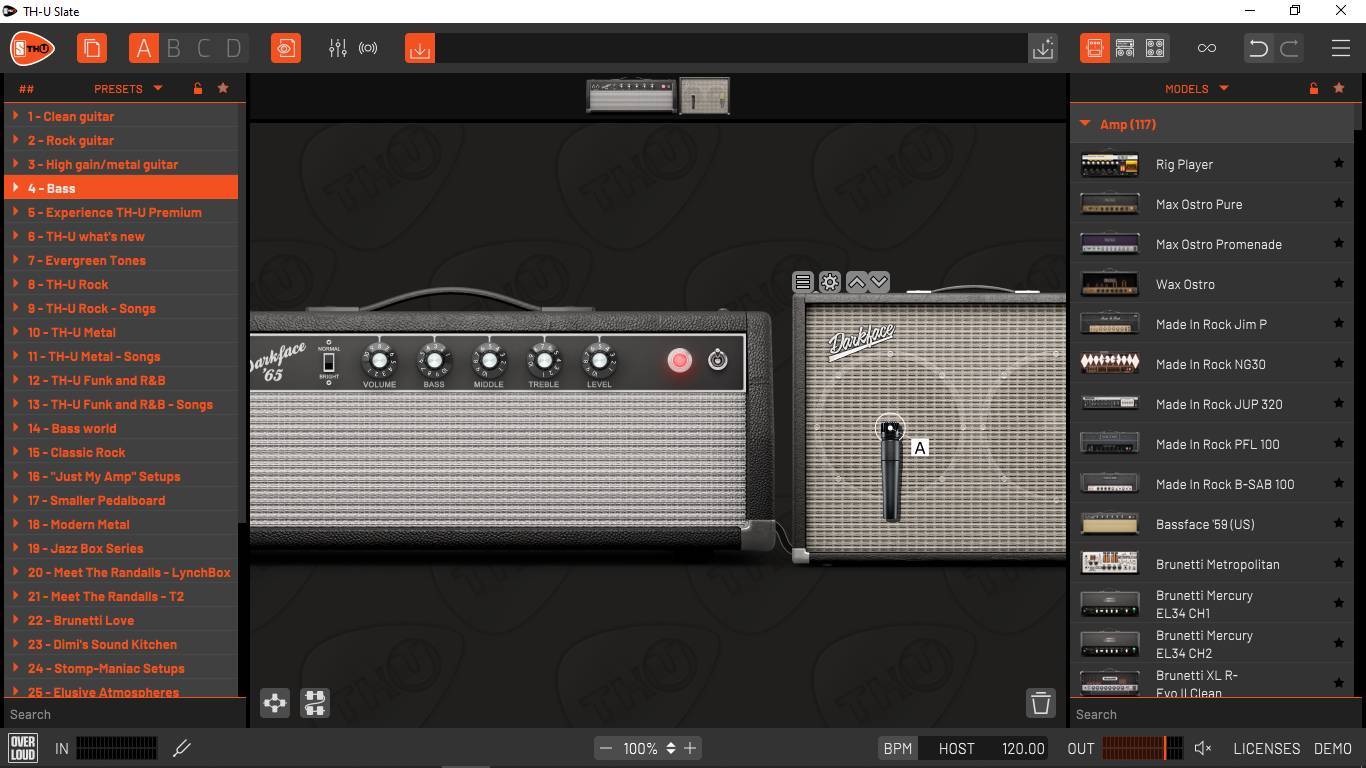Select Max Ostro Promenade model
Image resolution: width=1366 pixels, height=768 pixels.
[x=1213, y=244]
